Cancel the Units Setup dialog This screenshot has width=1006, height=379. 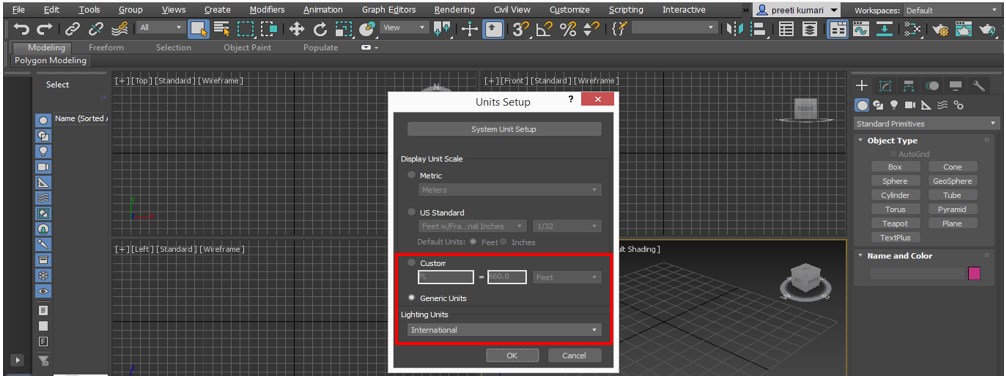pos(574,355)
